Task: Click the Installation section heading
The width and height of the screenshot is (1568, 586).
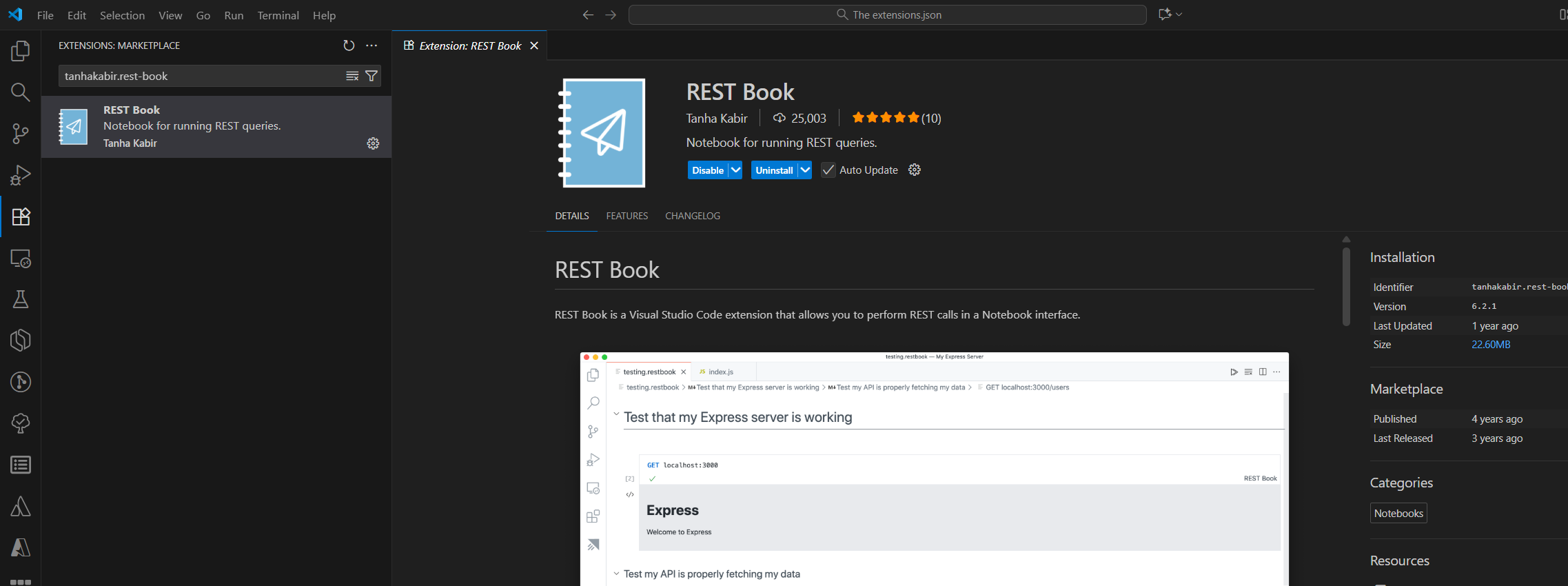Action: coord(1402,257)
